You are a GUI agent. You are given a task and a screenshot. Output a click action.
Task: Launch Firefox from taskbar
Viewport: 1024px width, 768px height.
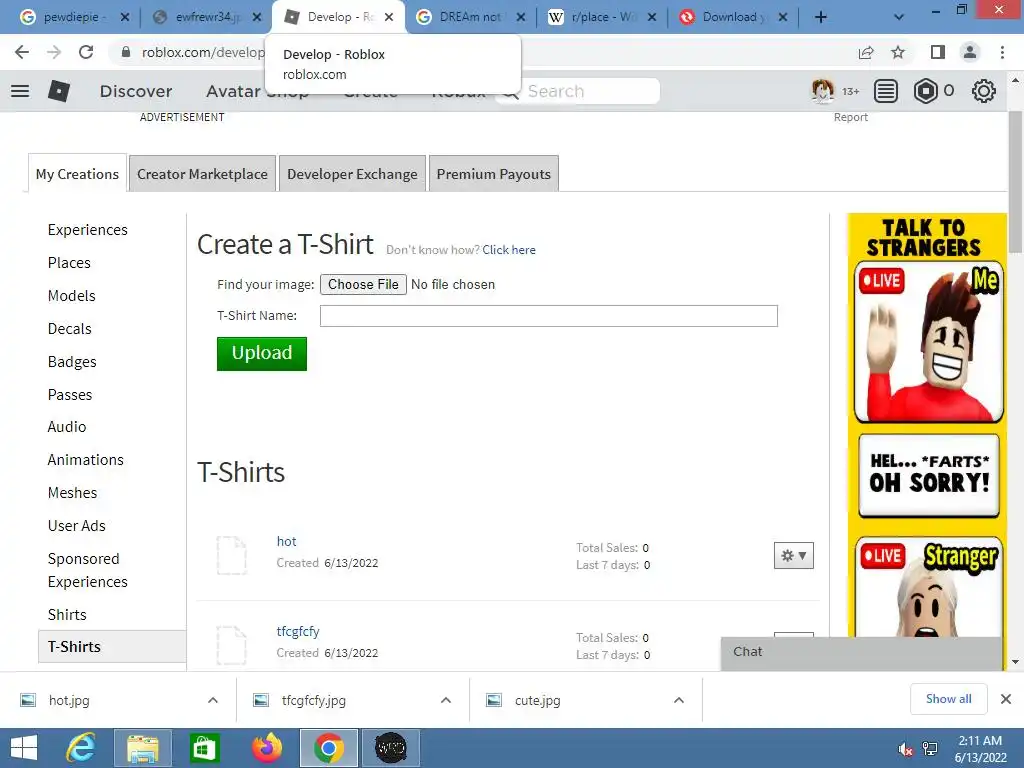coord(266,748)
